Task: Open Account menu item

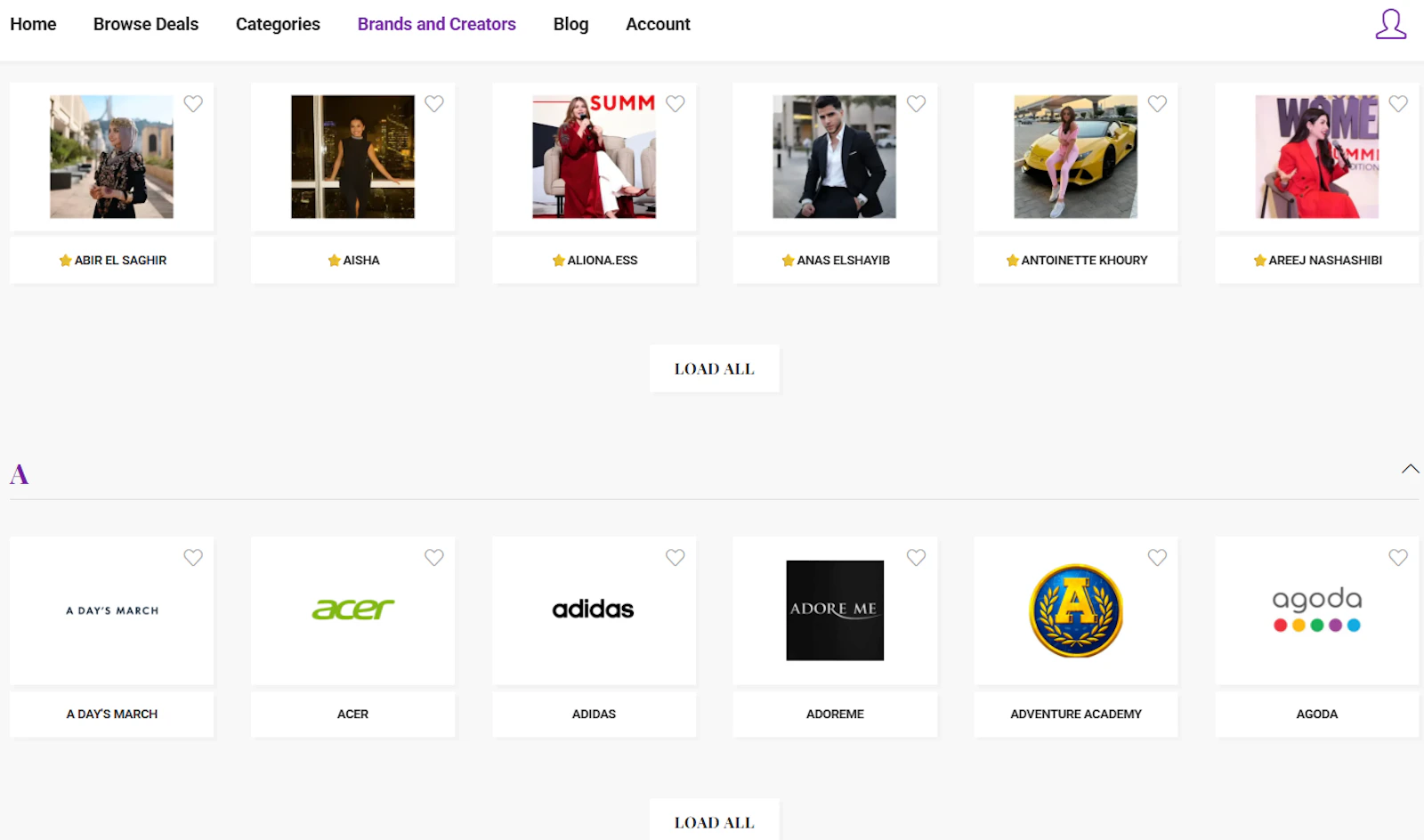Action: (x=658, y=24)
